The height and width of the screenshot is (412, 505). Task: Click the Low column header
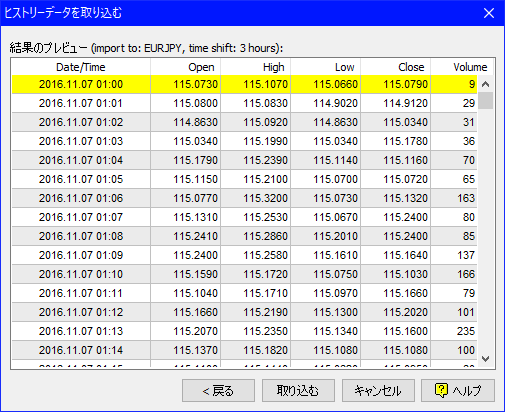325,67
